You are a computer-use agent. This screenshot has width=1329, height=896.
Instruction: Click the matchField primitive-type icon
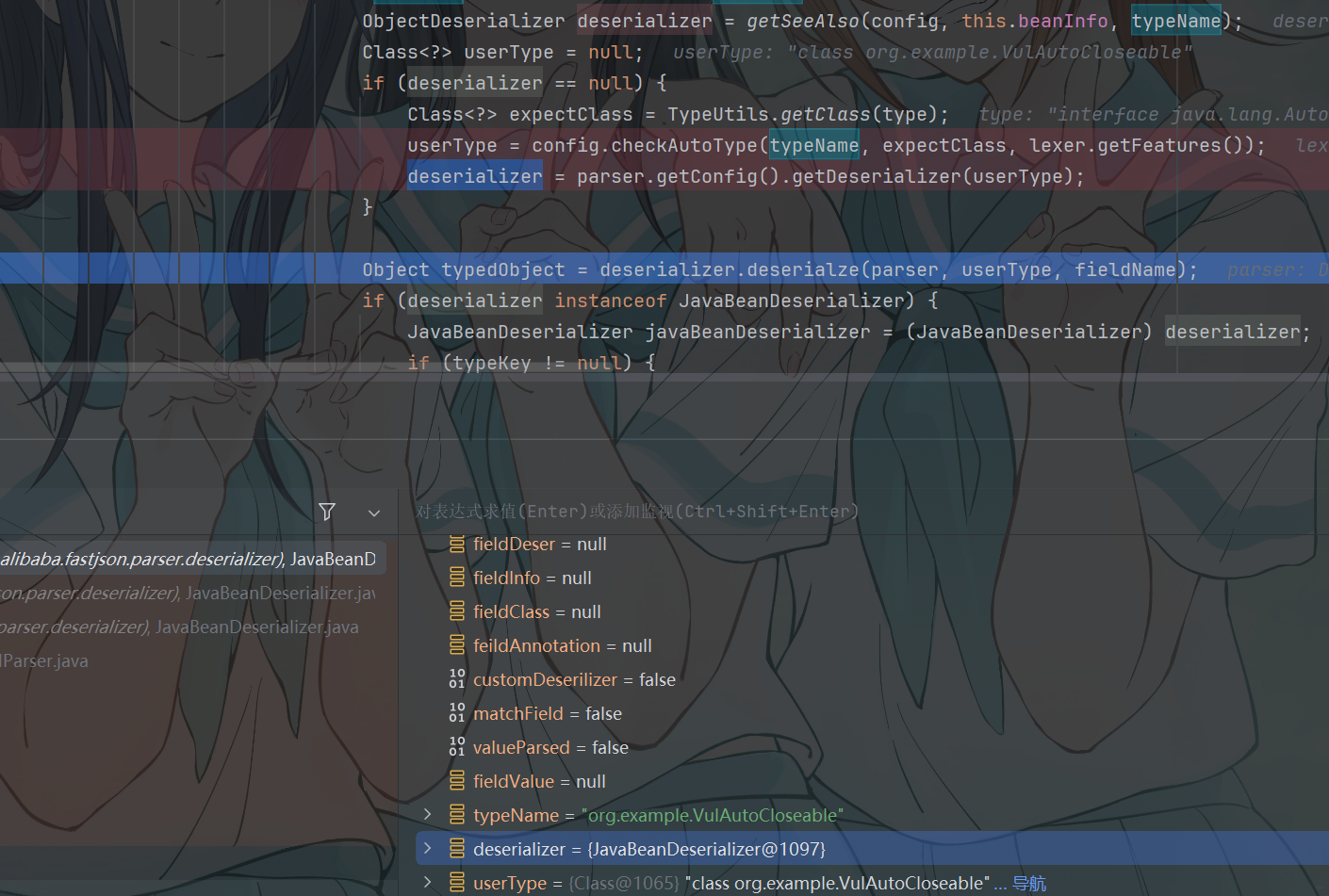coord(457,713)
